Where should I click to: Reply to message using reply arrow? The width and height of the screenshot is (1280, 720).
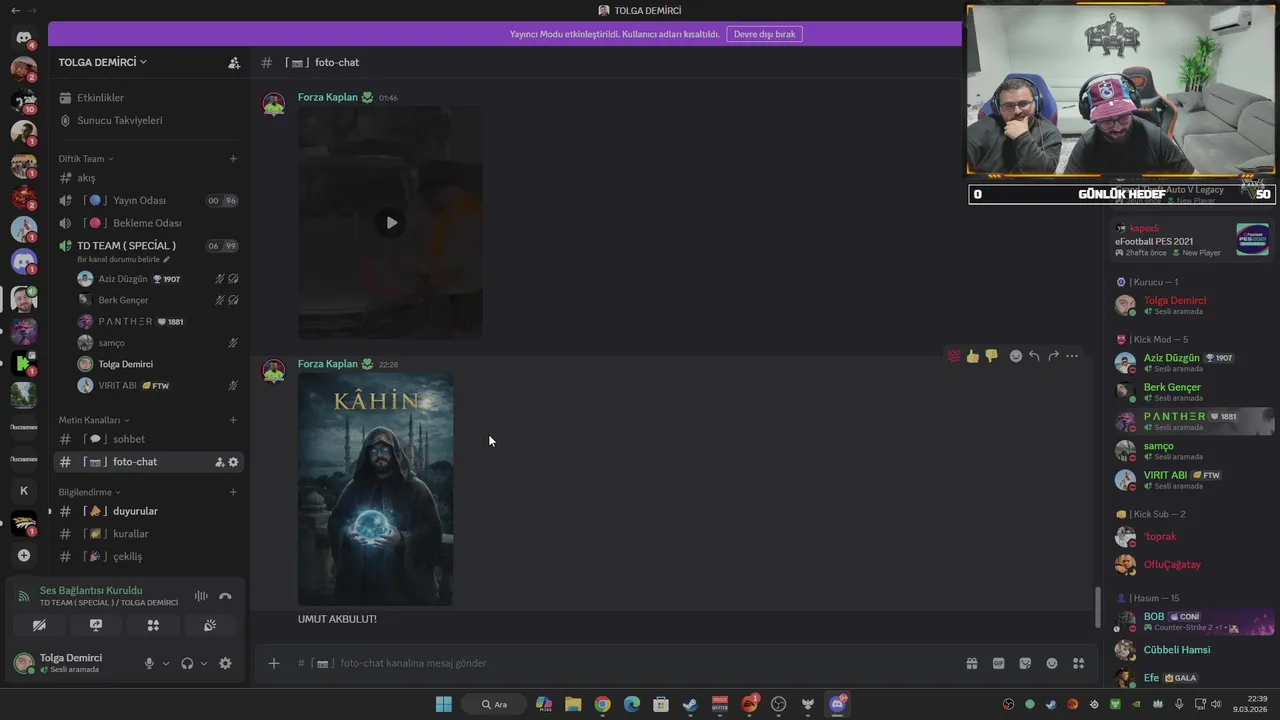(x=1034, y=356)
